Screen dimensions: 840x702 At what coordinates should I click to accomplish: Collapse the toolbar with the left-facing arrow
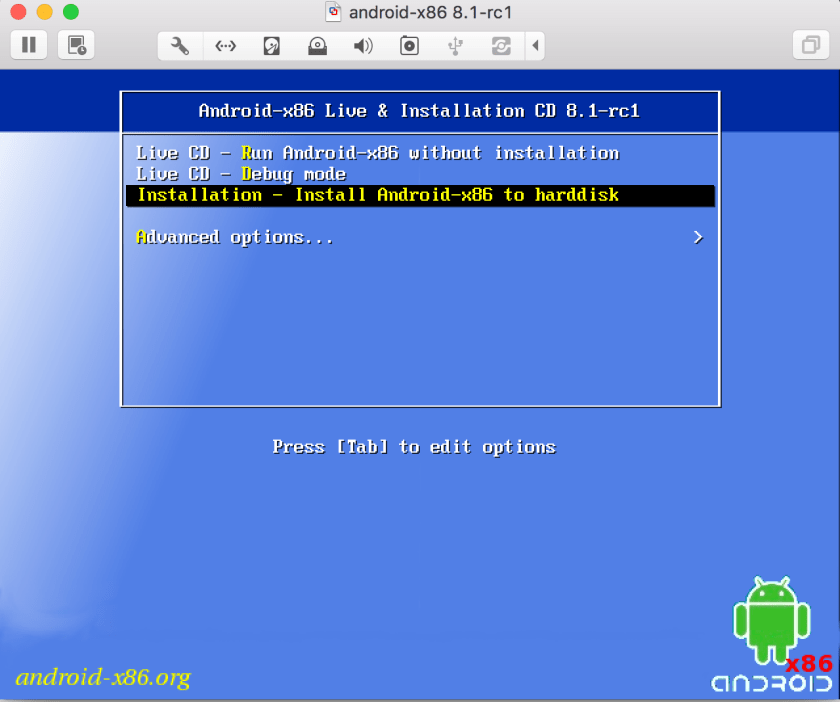[534, 45]
